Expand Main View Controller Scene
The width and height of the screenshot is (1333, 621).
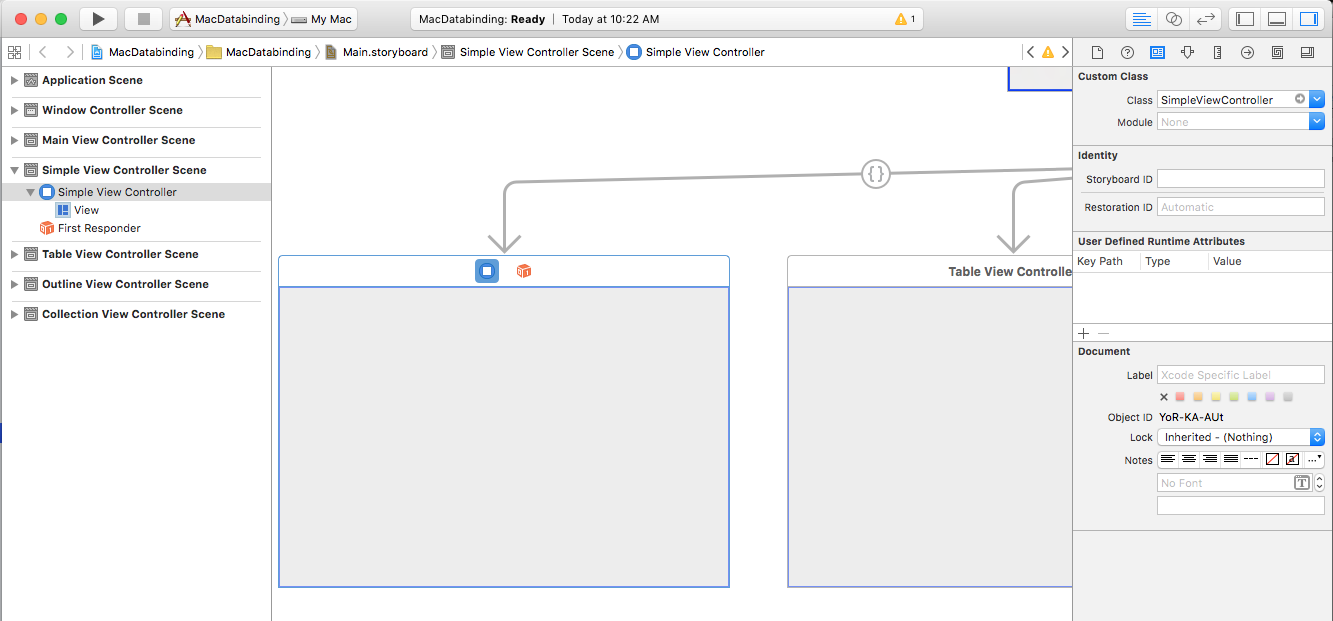[x=14, y=140]
